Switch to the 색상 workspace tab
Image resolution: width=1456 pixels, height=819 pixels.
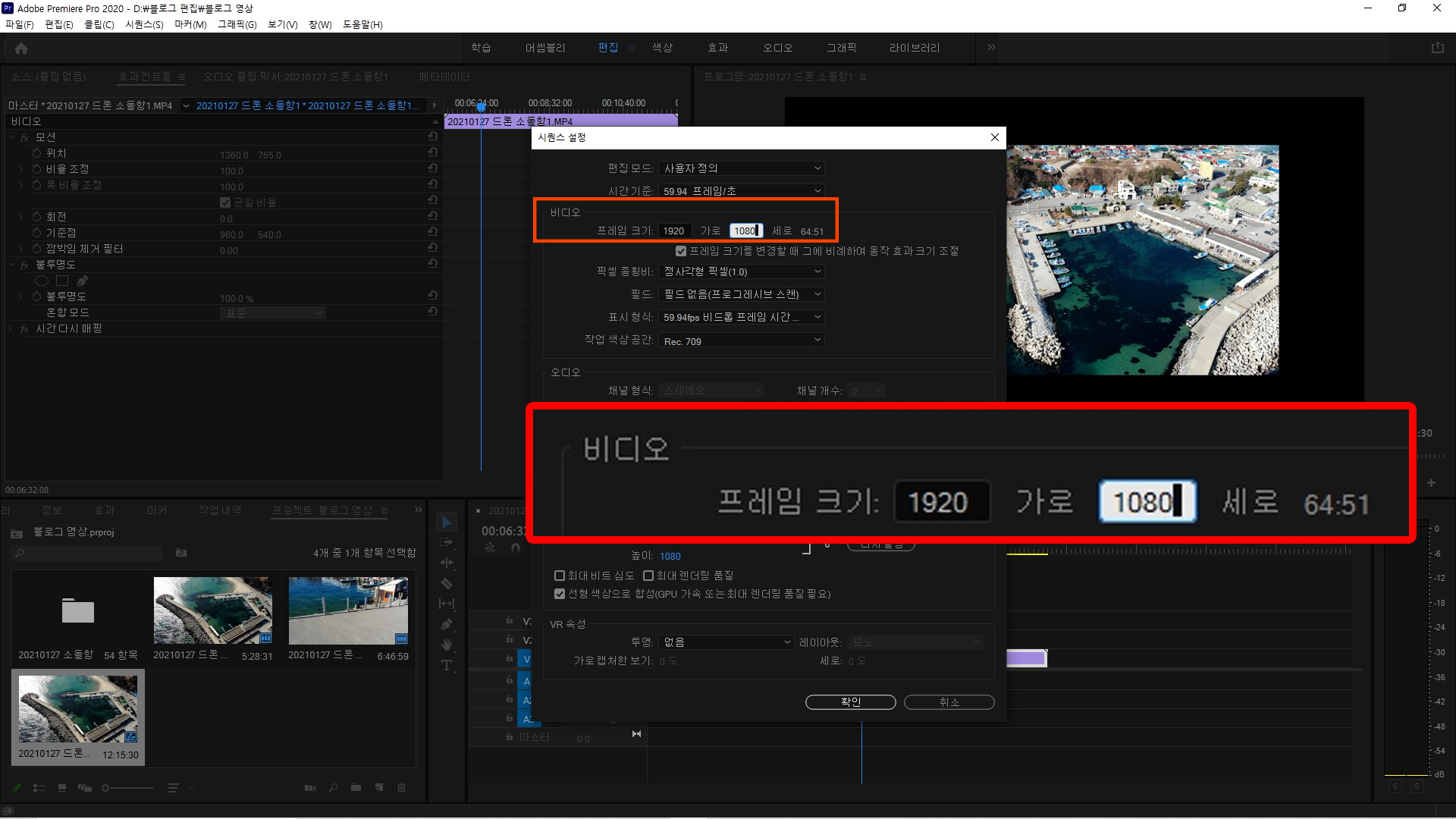click(662, 48)
